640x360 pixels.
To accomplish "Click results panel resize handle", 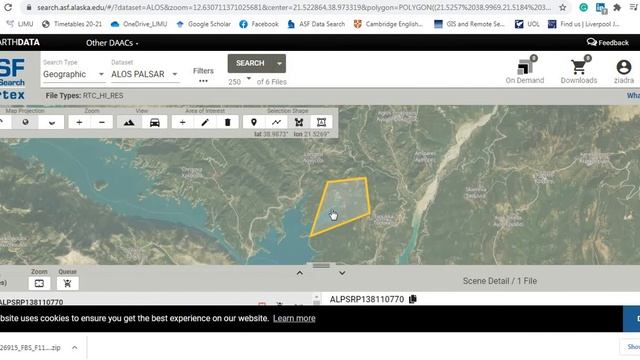I will pyautogui.click(x=321, y=266).
